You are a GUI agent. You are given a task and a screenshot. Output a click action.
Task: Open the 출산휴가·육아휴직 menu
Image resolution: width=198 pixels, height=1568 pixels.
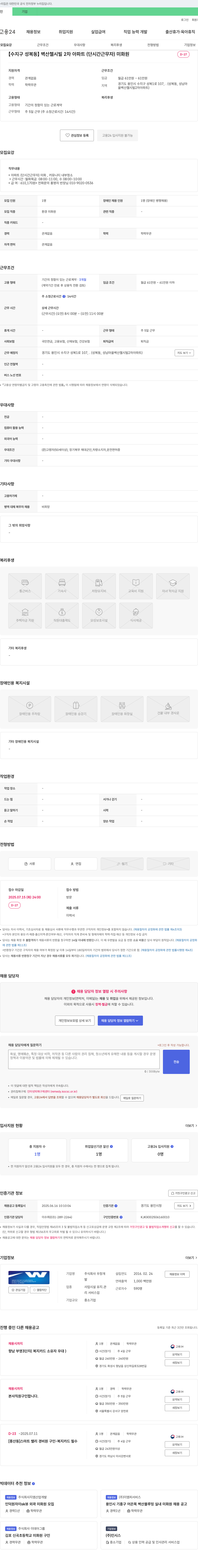click(180, 32)
